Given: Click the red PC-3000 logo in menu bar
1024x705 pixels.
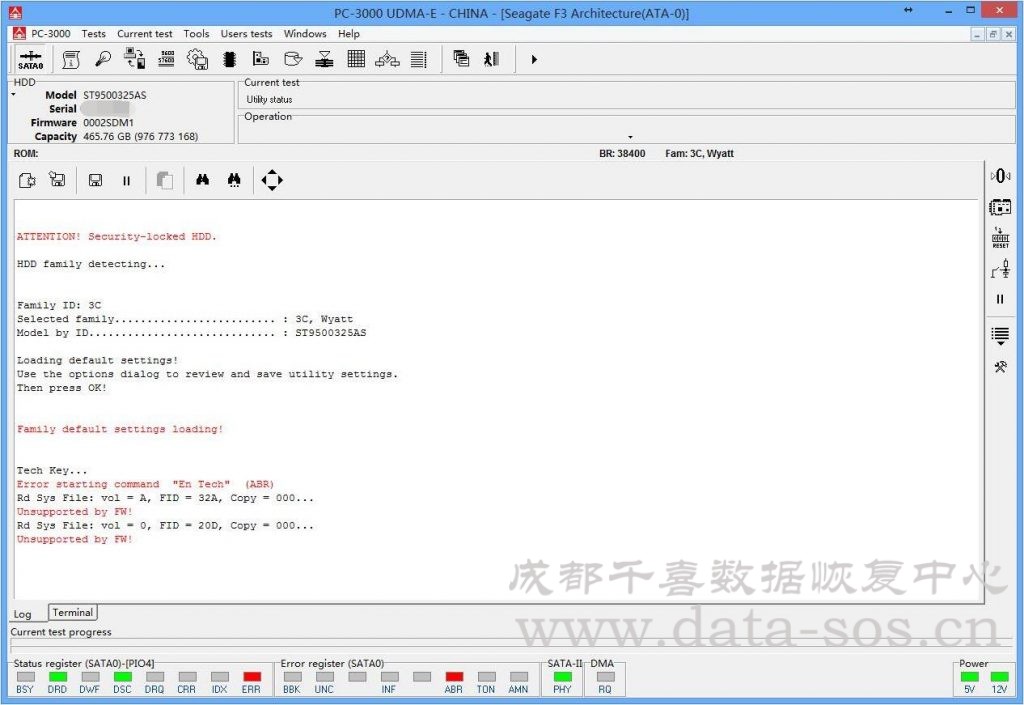Looking at the screenshot, I should point(20,33).
